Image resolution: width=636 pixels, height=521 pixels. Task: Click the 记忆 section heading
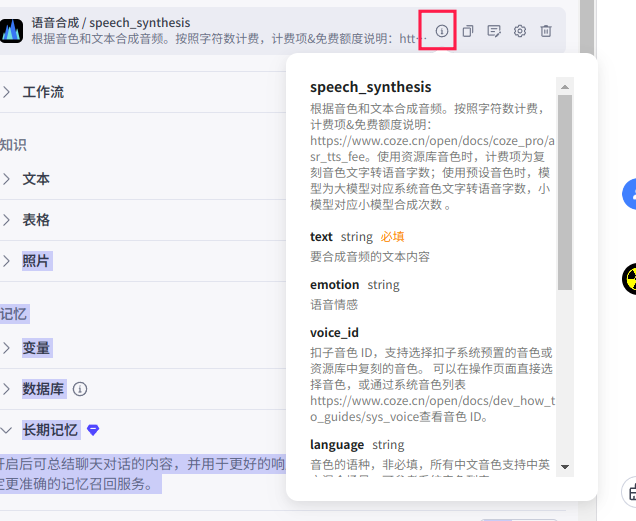coord(14,314)
